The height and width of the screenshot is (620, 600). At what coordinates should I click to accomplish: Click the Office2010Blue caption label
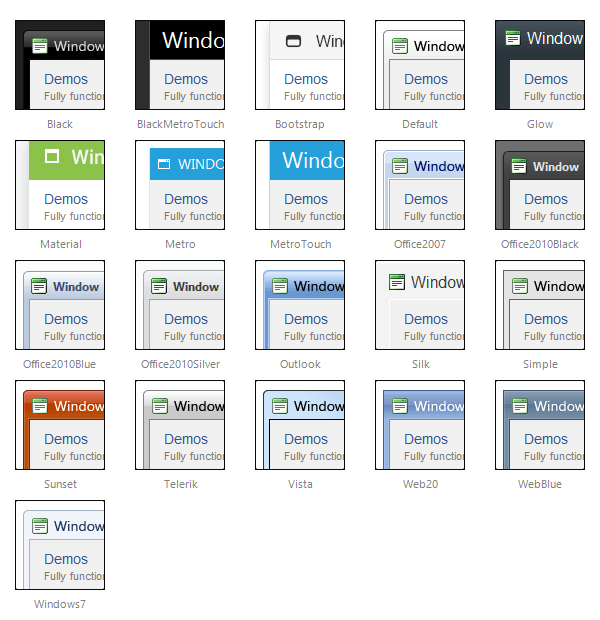pos(60,364)
